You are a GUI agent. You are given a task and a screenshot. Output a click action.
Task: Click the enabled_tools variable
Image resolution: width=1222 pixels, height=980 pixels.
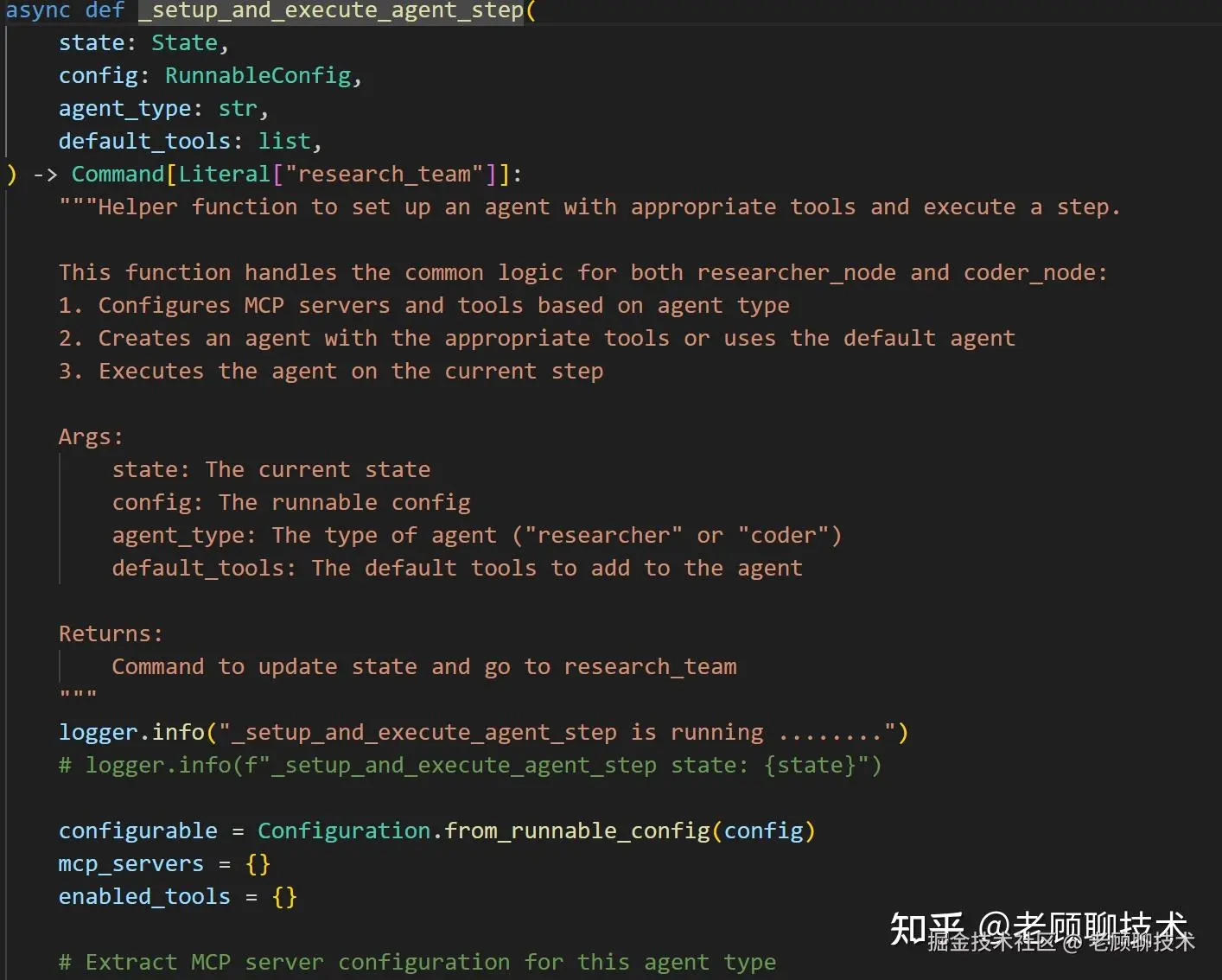144,897
